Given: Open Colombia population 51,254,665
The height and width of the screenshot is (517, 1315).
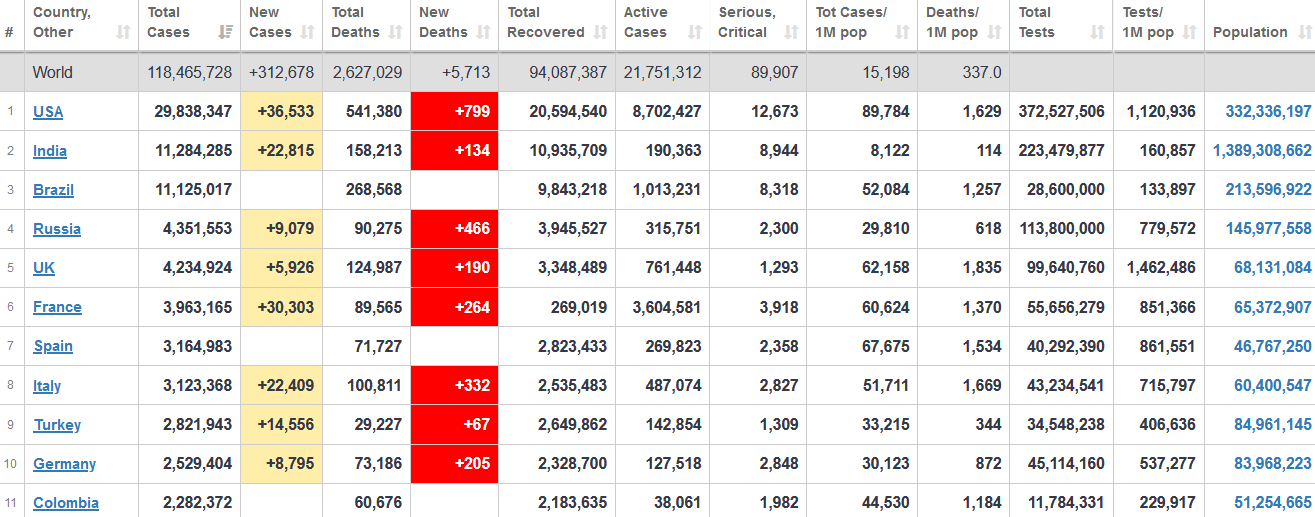Looking at the screenshot, I should (x=1273, y=503).
